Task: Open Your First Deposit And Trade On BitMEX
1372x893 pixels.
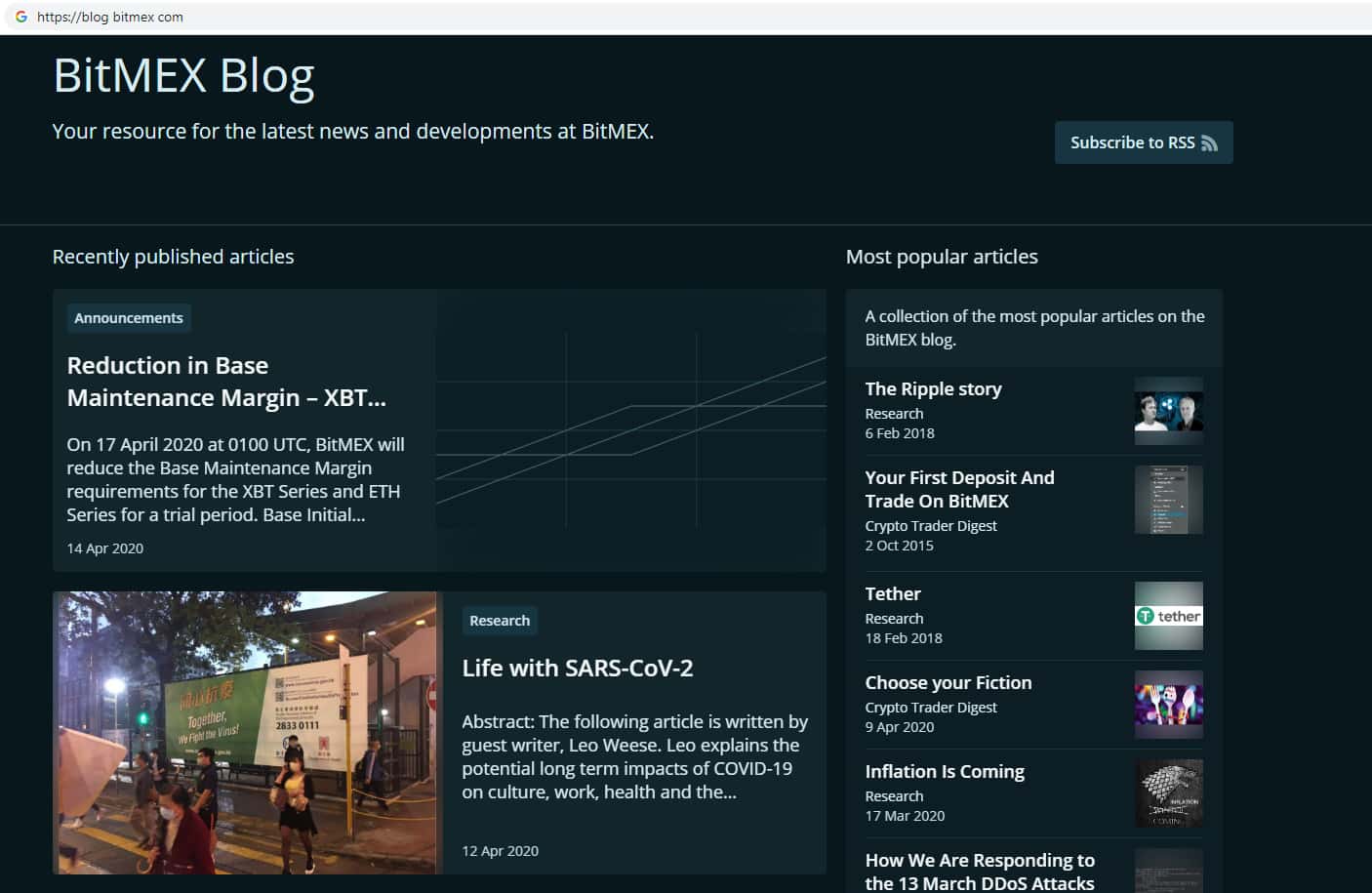Action: click(959, 489)
